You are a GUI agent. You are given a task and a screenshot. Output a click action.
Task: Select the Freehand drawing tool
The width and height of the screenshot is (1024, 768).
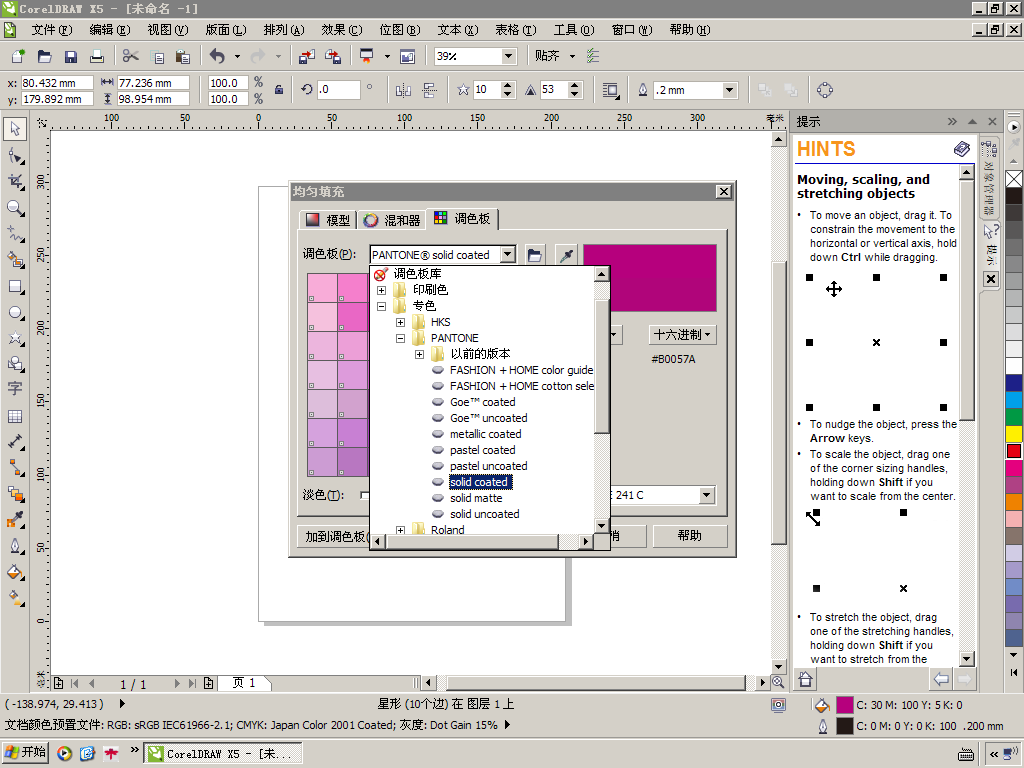pyautogui.click(x=15, y=234)
